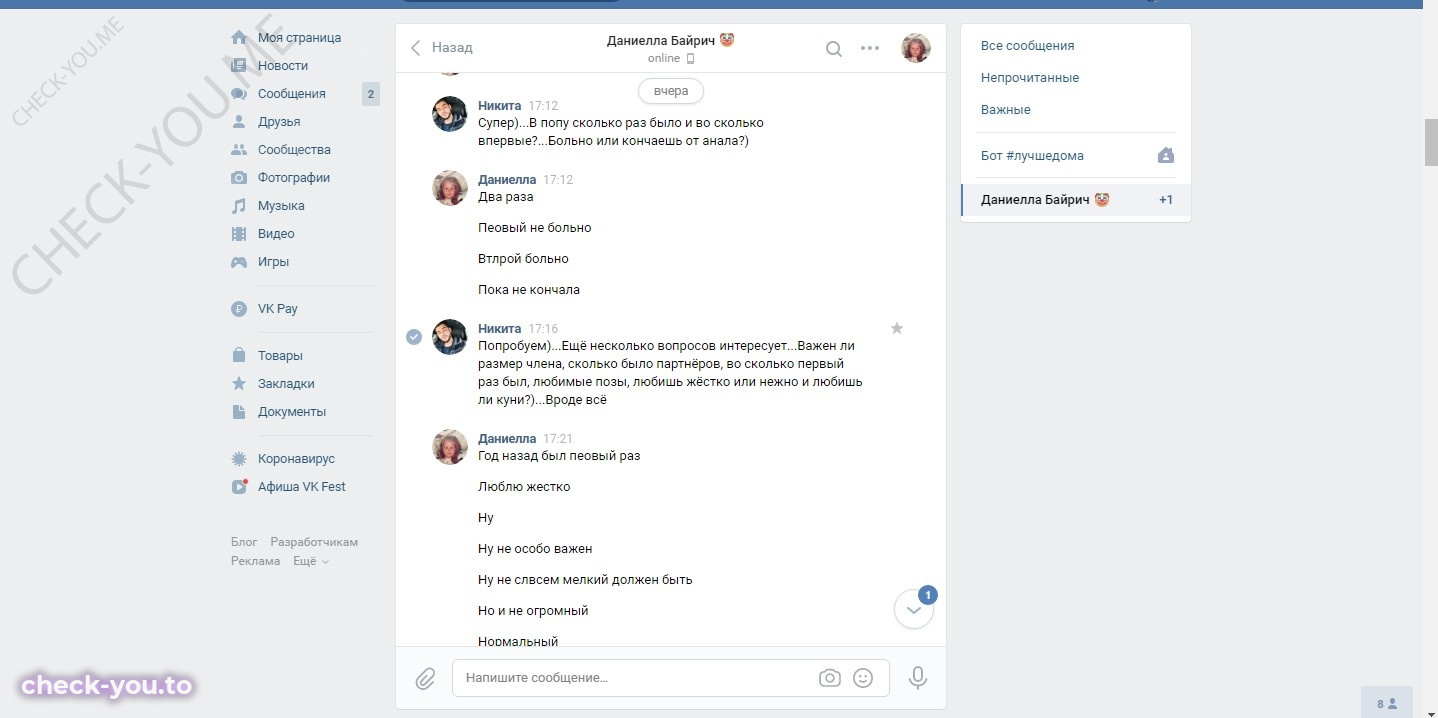This screenshot has height=718, width=1438.
Task: Open chat actions three-dots menu
Action: 870,48
